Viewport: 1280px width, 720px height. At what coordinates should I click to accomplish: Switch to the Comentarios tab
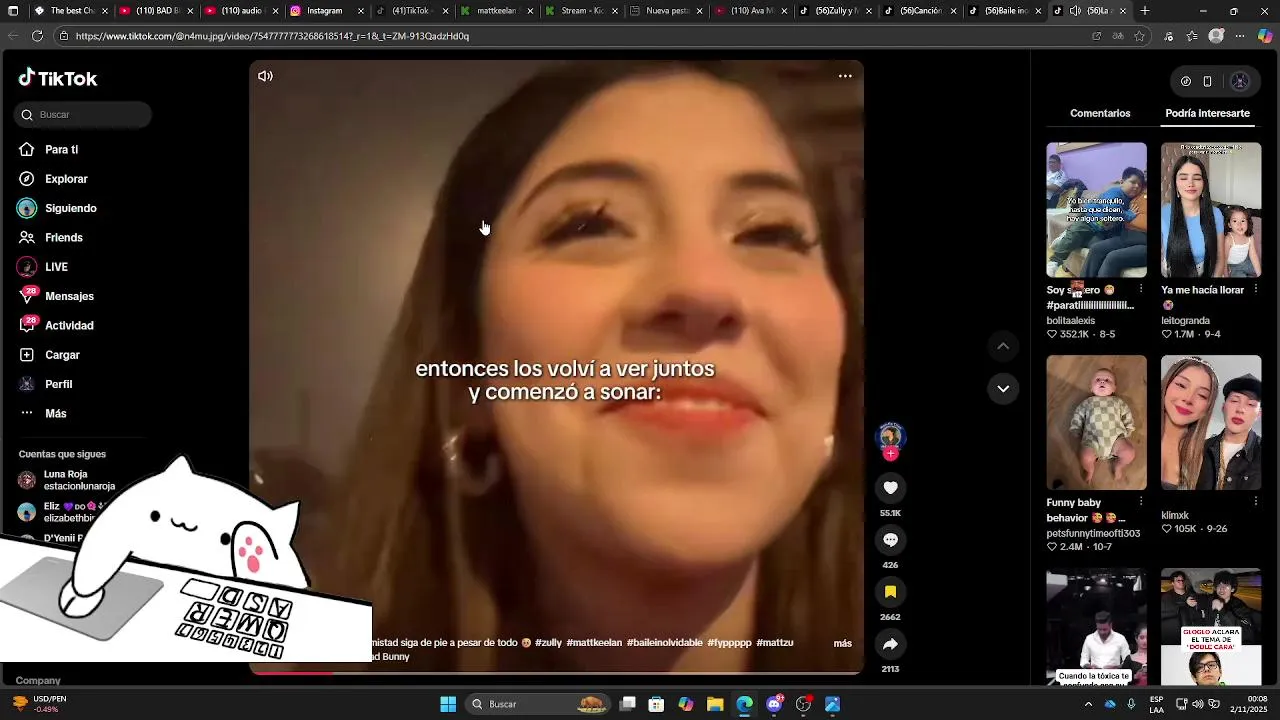point(1100,113)
